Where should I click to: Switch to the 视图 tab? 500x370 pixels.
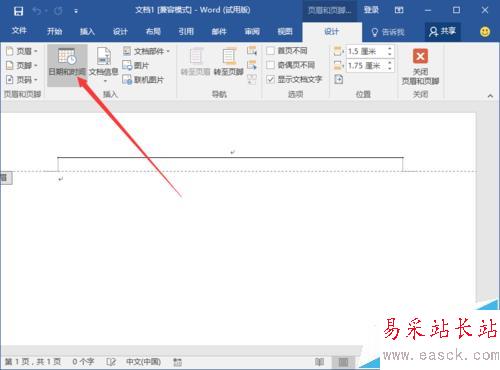point(285,32)
